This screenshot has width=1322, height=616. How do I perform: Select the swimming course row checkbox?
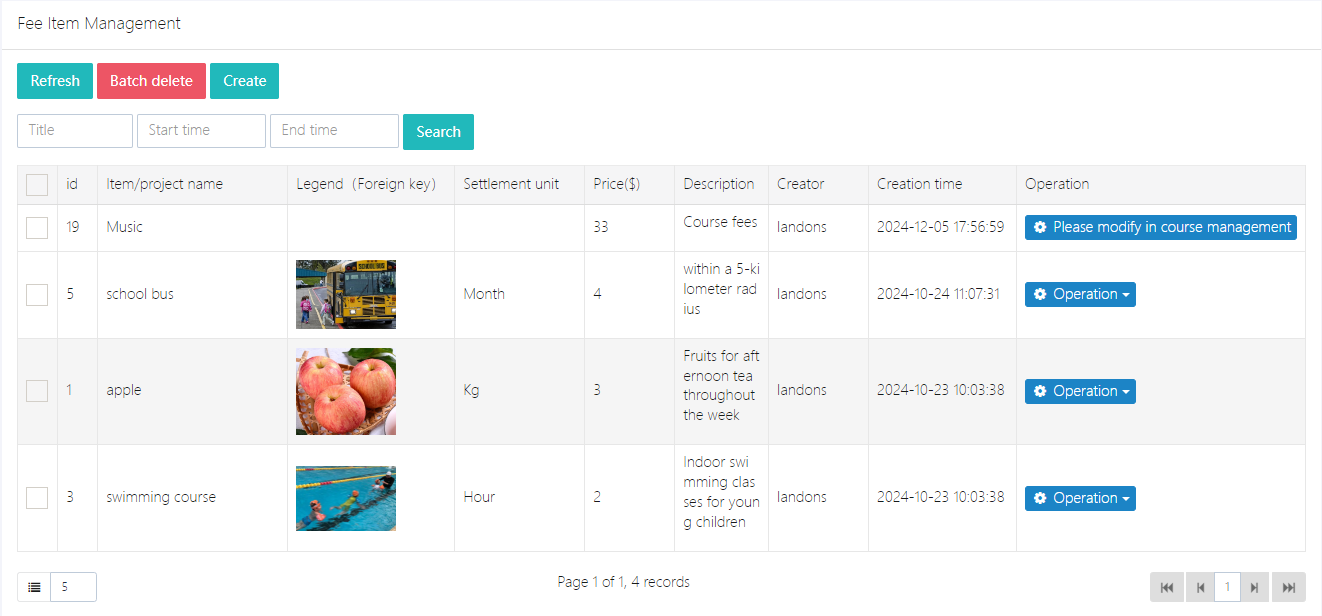coord(37,498)
